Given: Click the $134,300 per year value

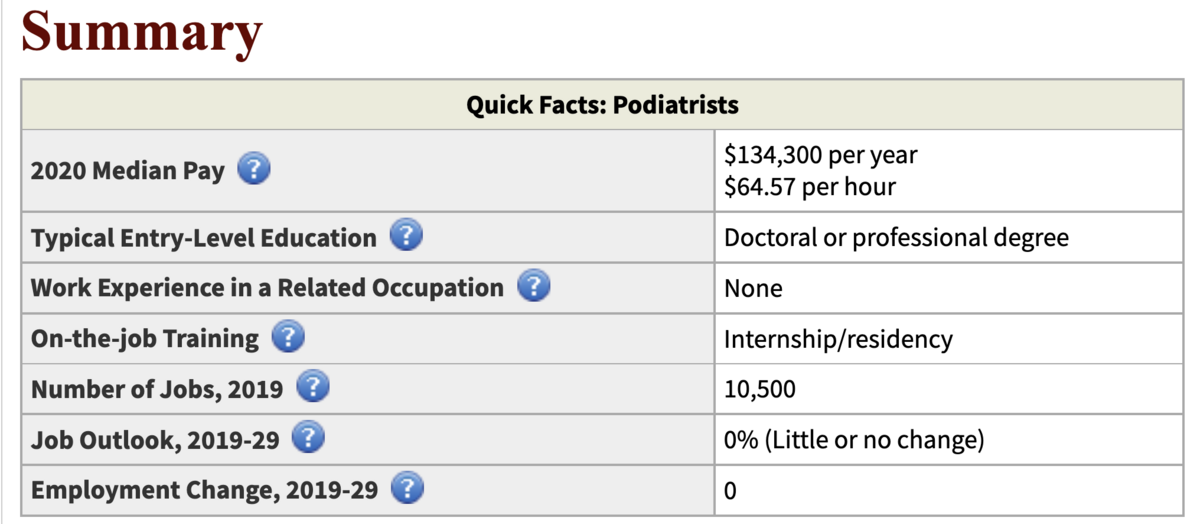Looking at the screenshot, I should tap(820, 155).
